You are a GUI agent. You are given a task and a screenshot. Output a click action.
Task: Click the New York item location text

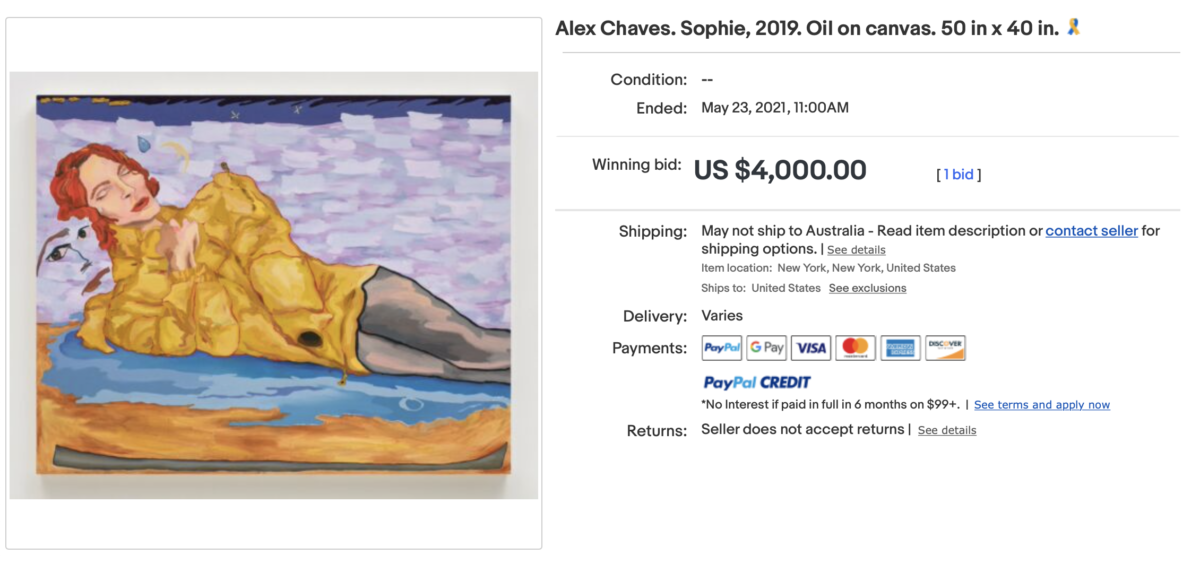pos(866,268)
